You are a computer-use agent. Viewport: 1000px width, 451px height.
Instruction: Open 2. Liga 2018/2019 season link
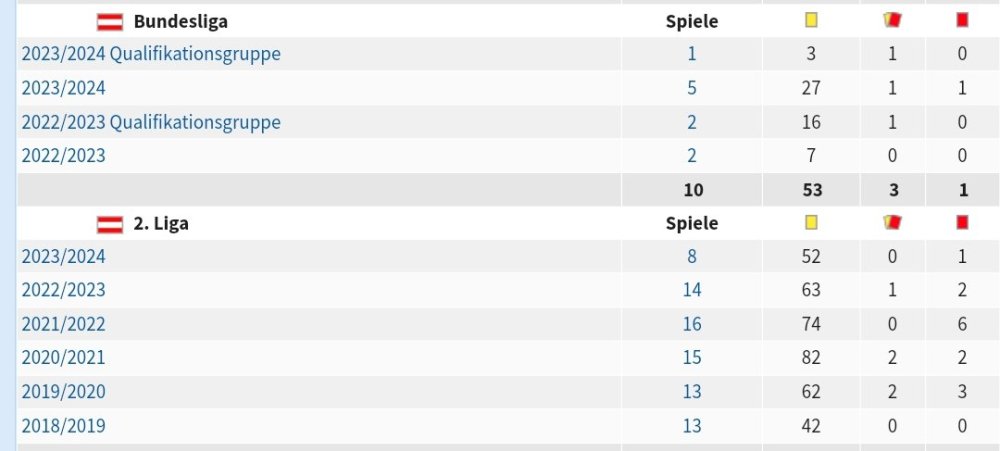coord(63,426)
